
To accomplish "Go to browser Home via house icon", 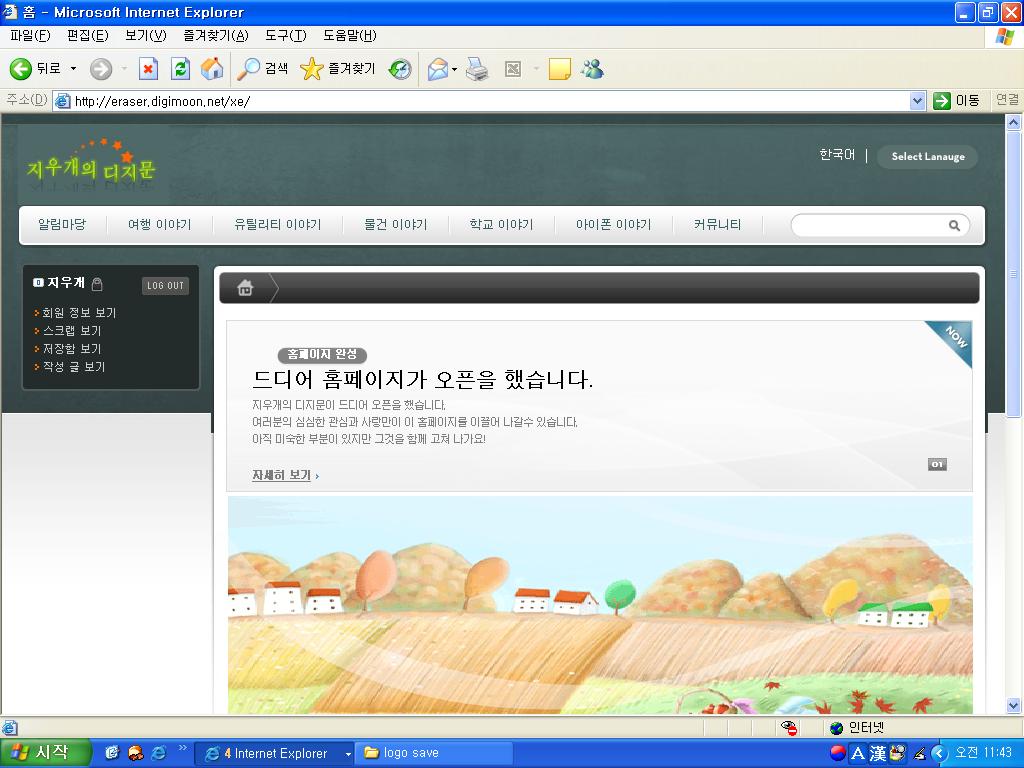I will click(x=212, y=69).
